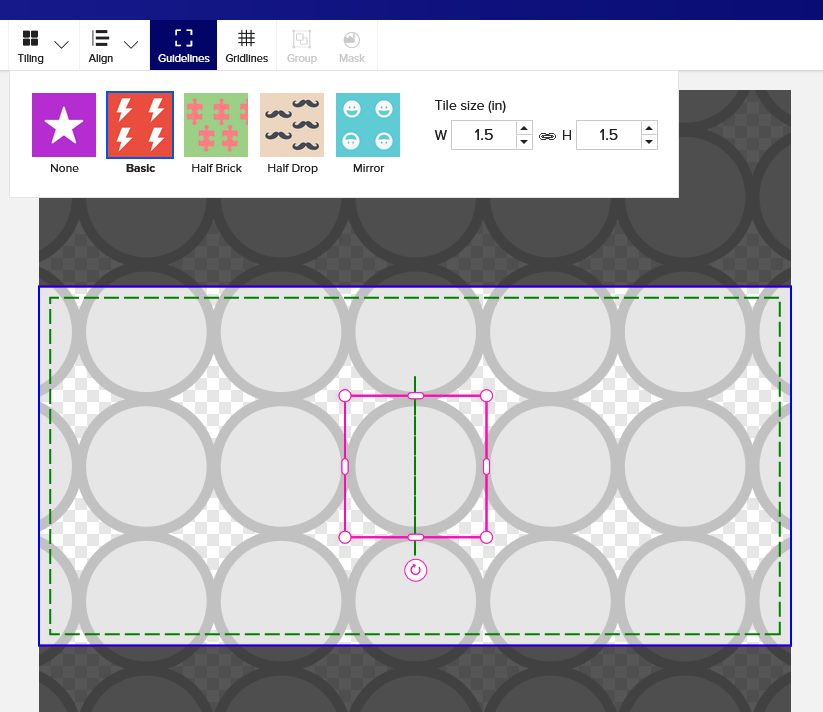Click the tile width input field
Viewport: 823px width, 712px height.
[x=484, y=135]
